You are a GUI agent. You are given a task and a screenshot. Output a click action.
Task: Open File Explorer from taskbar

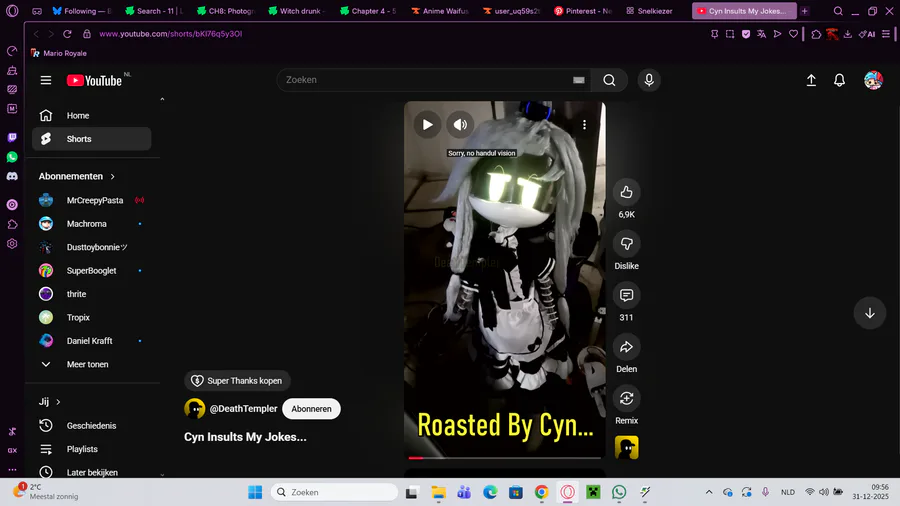point(439,492)
